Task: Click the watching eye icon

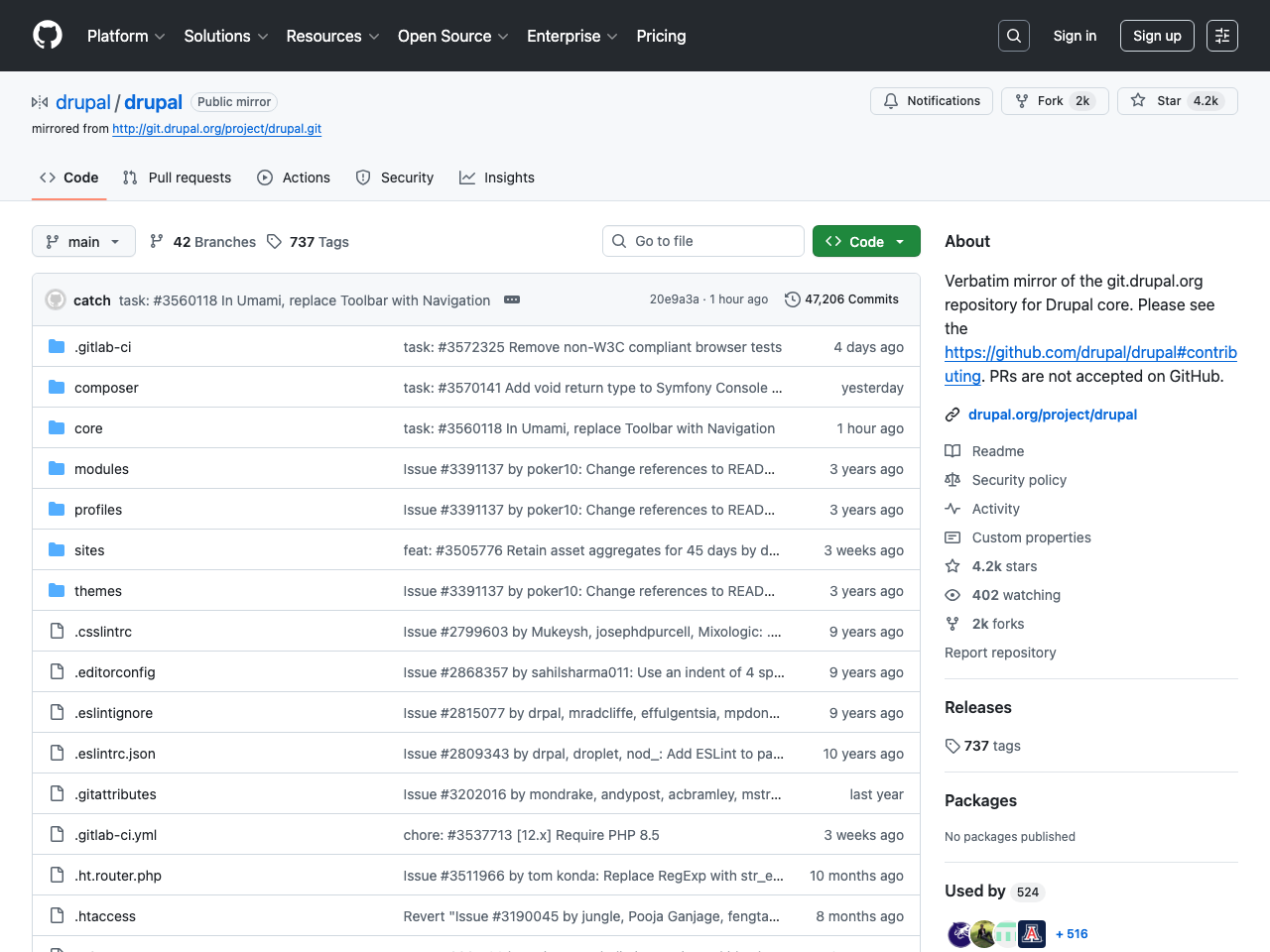Action: click(x=952, y=595)
